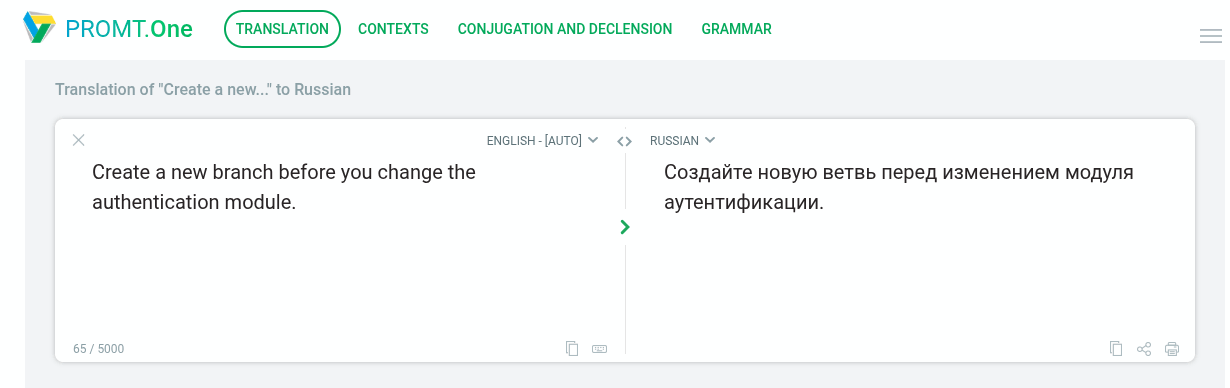Print the translation
The height and width of the screenshot is (388, 1230).
[1172, 349]
